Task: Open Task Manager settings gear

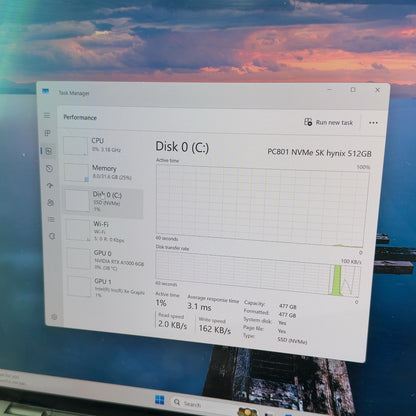Action: pyautogui.click(x=54, y=317)
